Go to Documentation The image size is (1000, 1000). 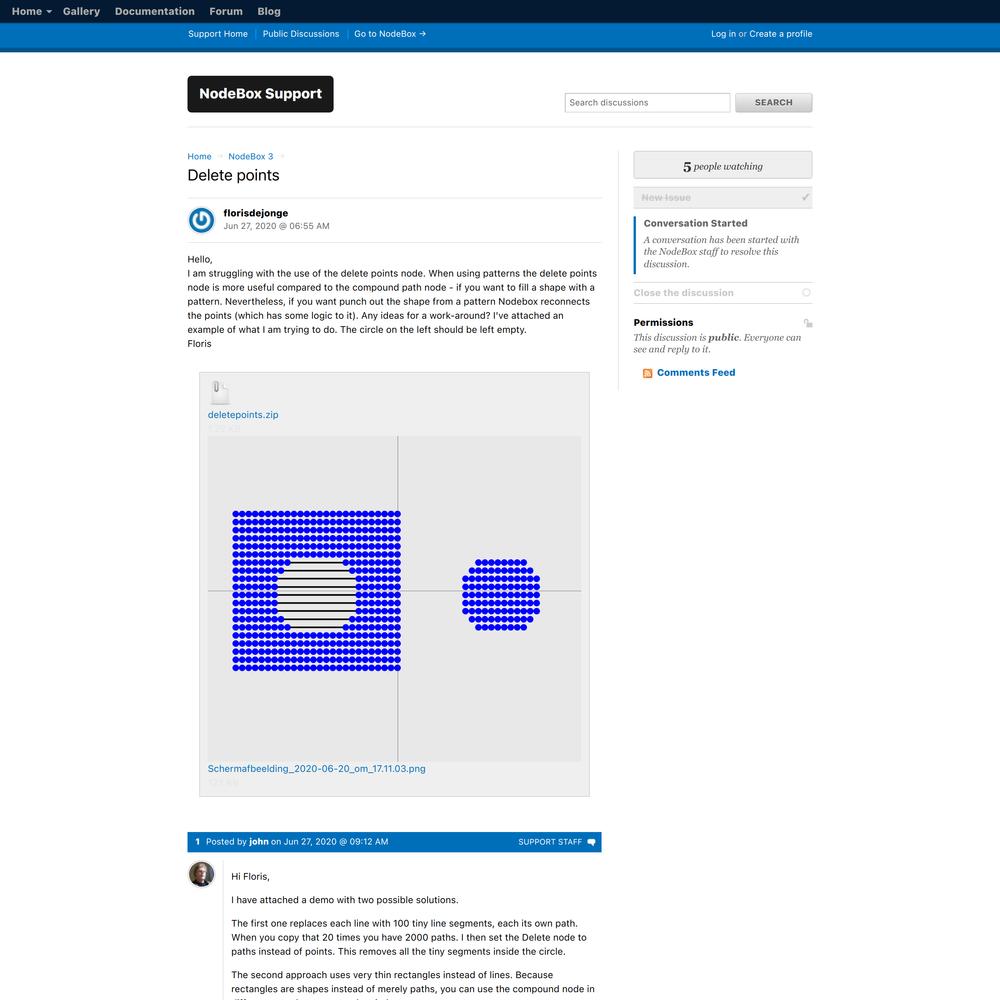point(154,11)
